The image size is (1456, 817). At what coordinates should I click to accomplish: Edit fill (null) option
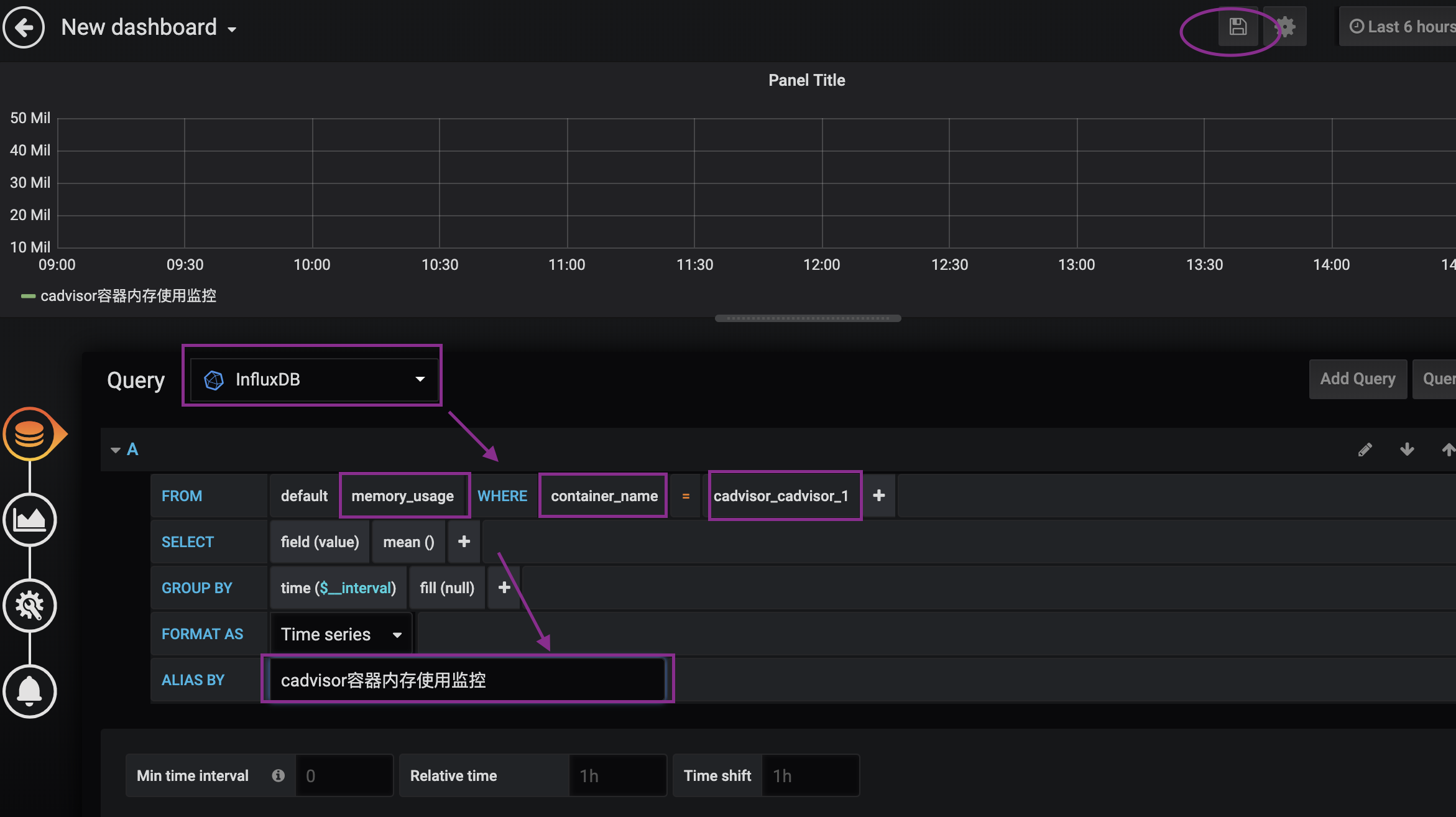coord(447,588)
